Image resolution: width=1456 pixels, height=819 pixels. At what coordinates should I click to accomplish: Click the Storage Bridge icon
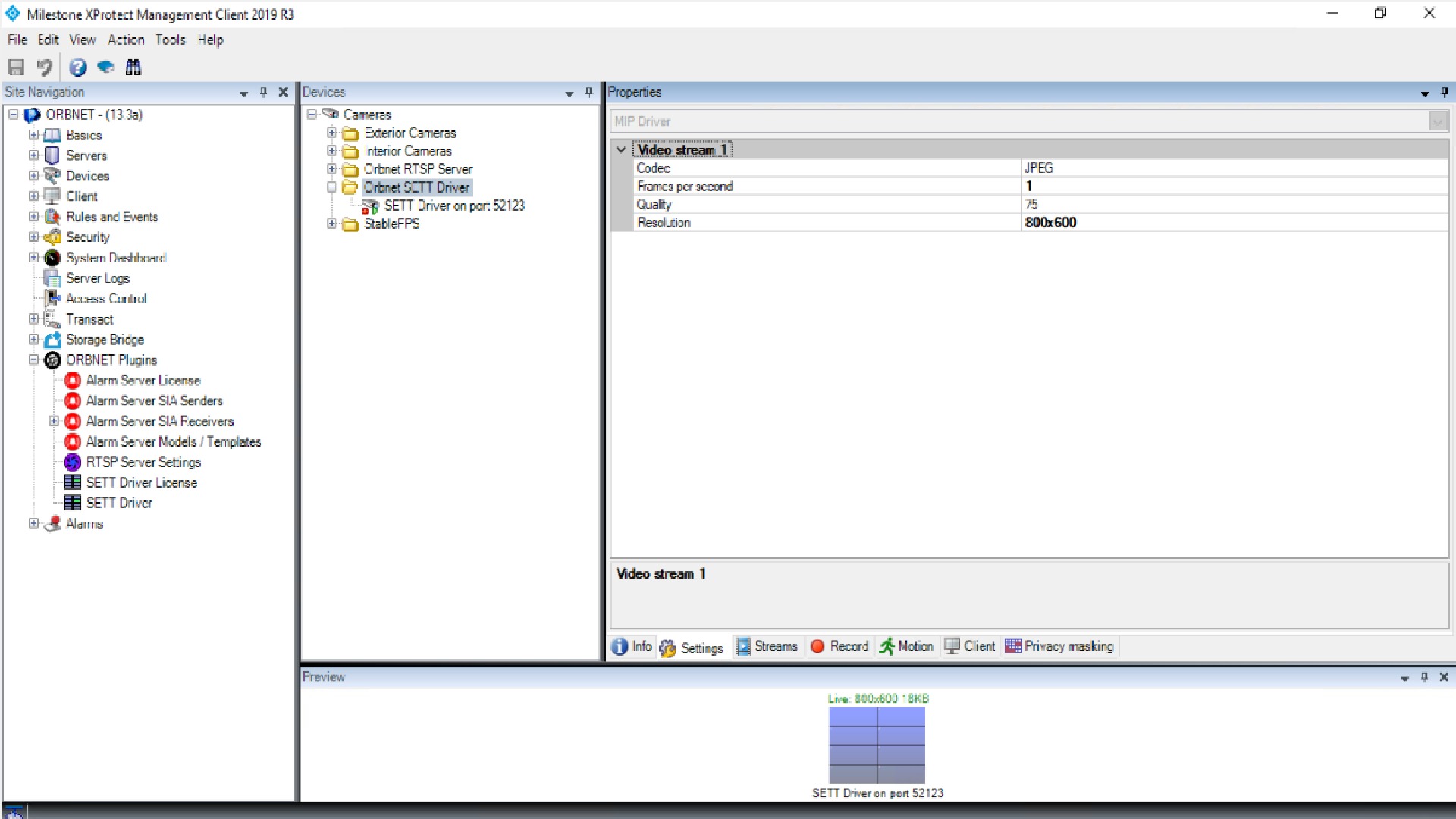coord(52,340)
